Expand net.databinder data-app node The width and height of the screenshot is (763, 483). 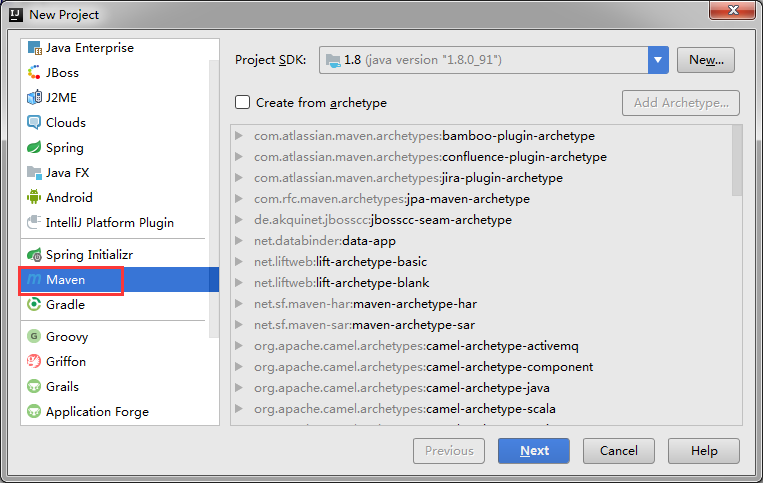point(239,240)
